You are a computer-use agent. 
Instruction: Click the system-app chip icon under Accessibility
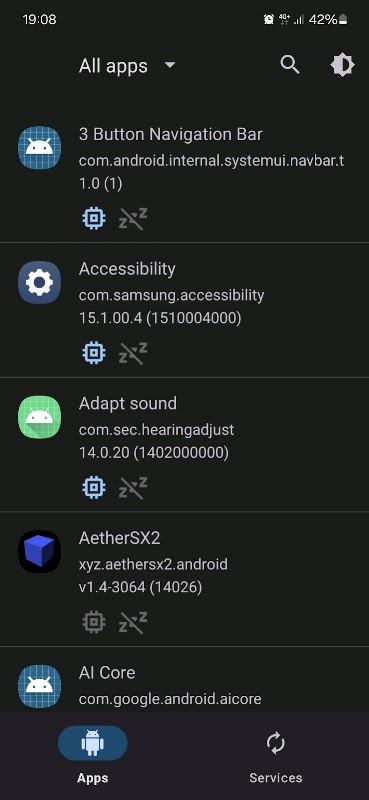[94, 353]
